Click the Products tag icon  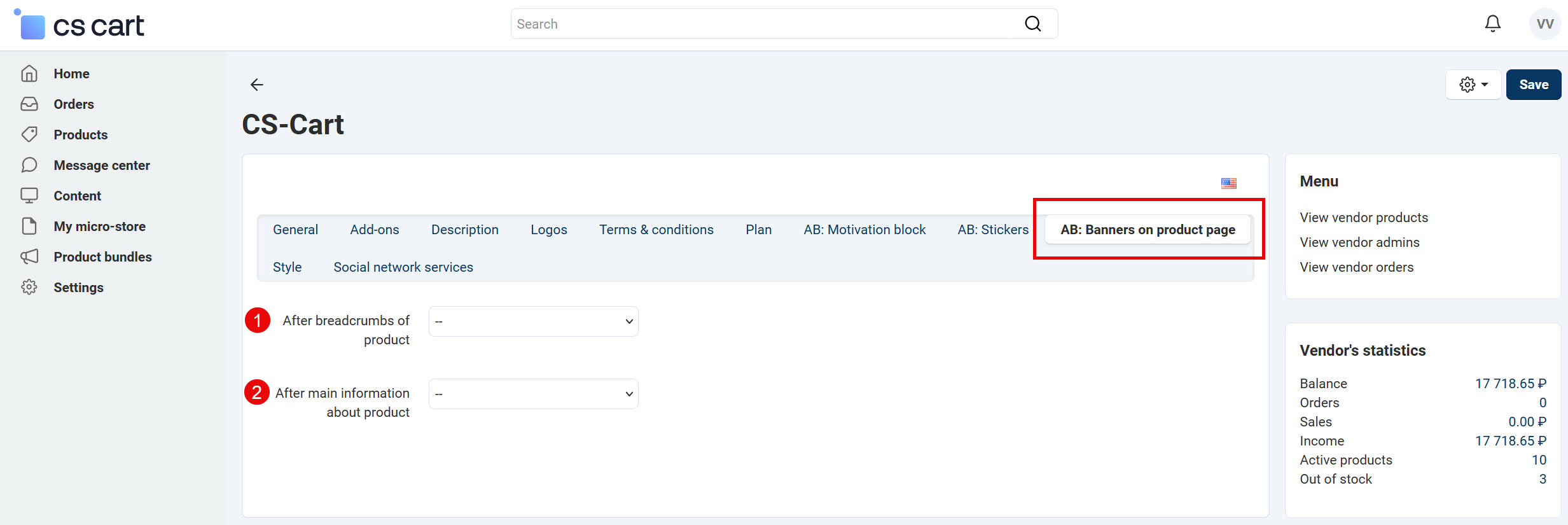tap(29, 135)
